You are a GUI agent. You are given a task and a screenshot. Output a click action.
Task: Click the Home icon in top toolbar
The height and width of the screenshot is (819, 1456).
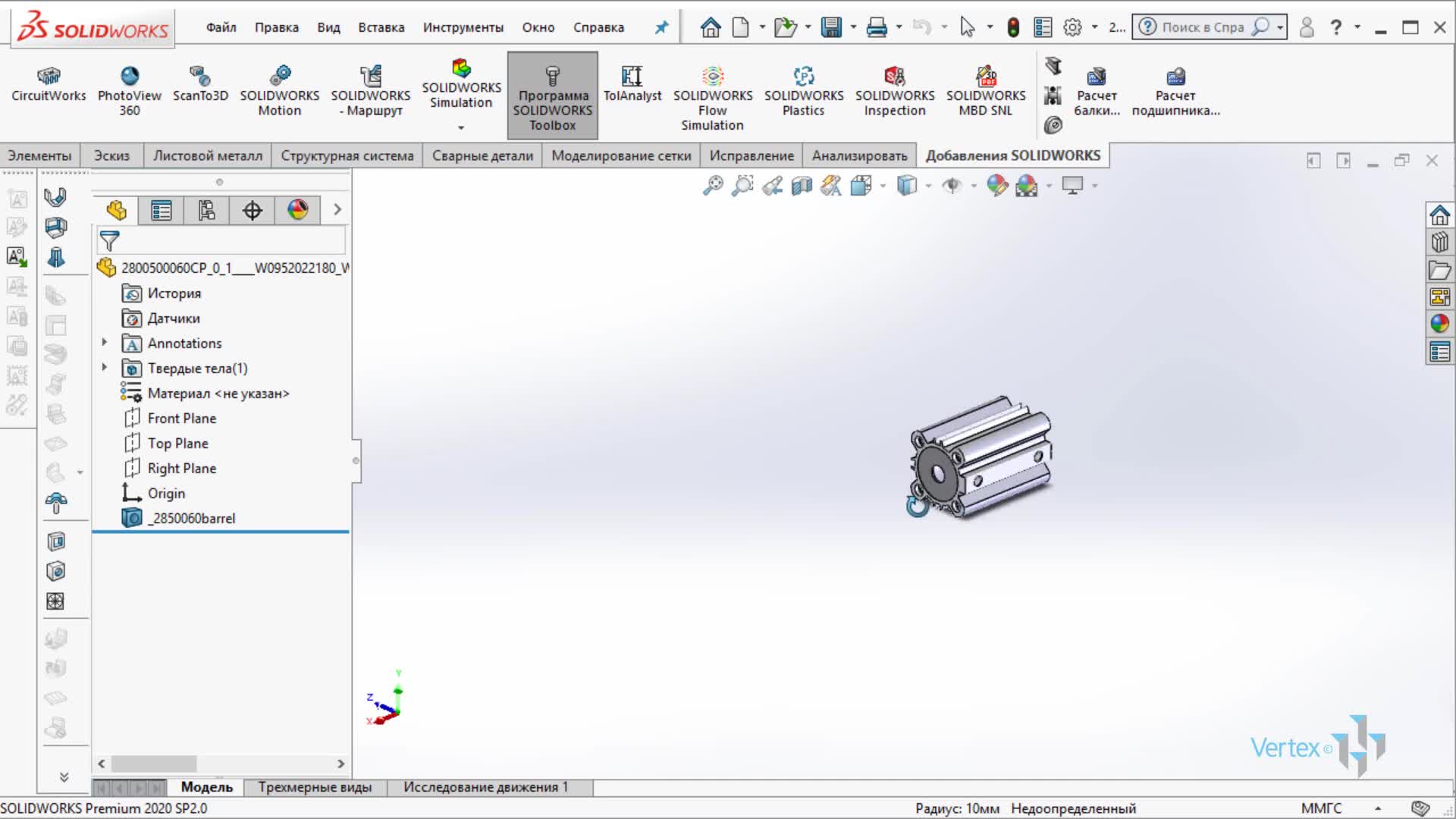pyautogui.click(x=711, y=27)
